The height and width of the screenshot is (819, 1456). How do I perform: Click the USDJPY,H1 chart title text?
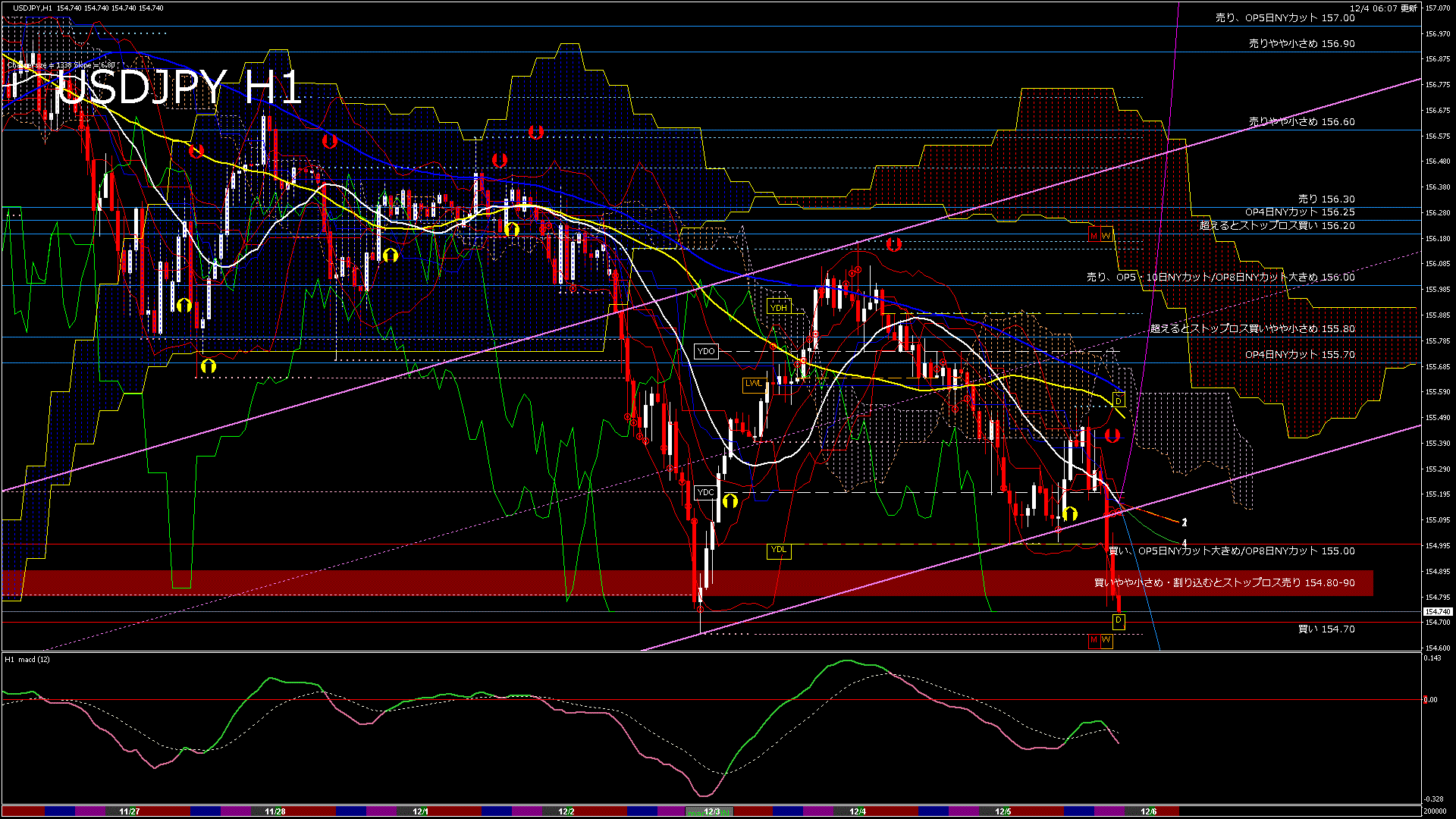tap(33, 8)
